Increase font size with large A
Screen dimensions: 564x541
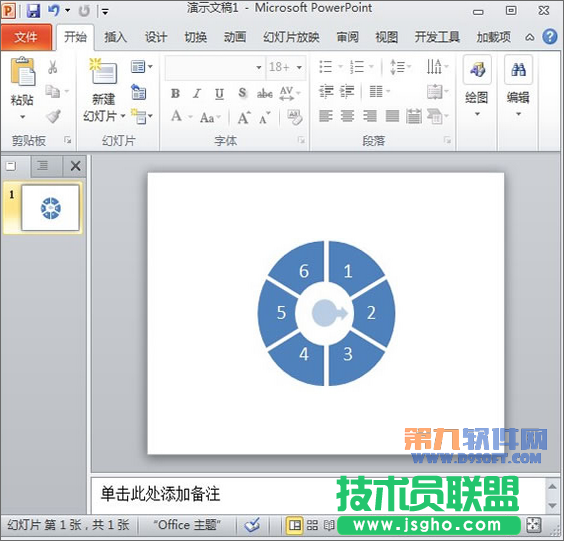[x=244, y=117]
